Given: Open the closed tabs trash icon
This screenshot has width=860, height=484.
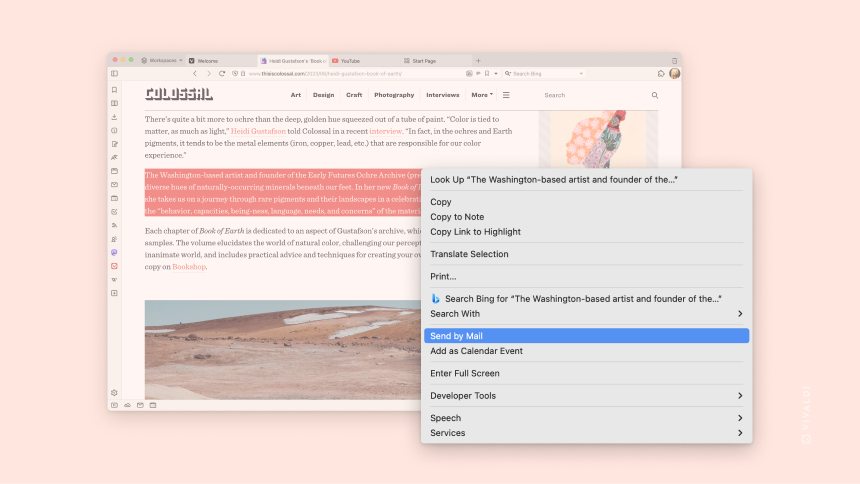Looking at the screenshot, I should coord(674,61).
